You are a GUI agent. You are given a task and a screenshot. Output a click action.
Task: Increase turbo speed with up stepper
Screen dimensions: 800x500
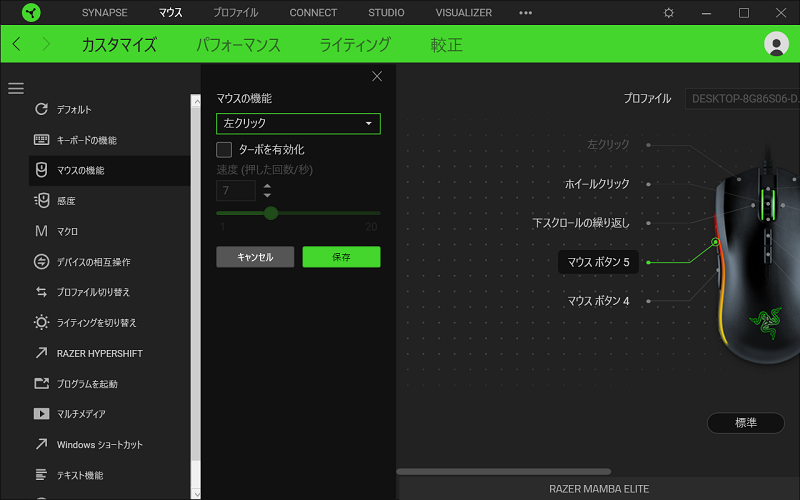(x=267, y=186)
